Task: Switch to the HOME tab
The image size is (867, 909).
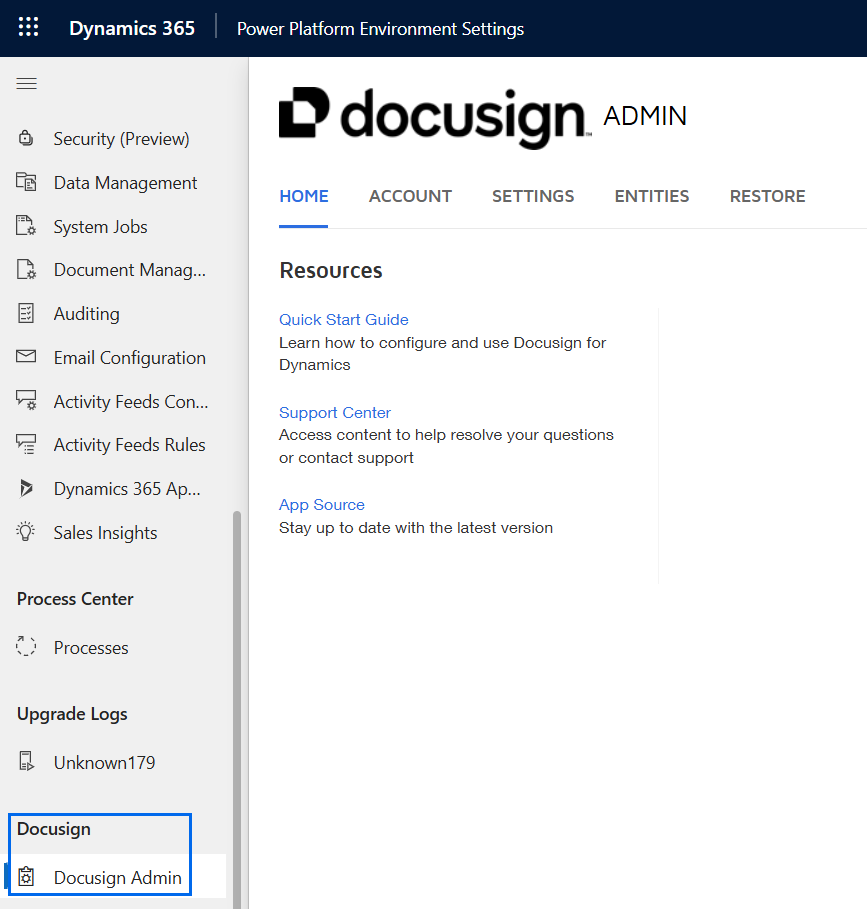Action: pos(304,197)
